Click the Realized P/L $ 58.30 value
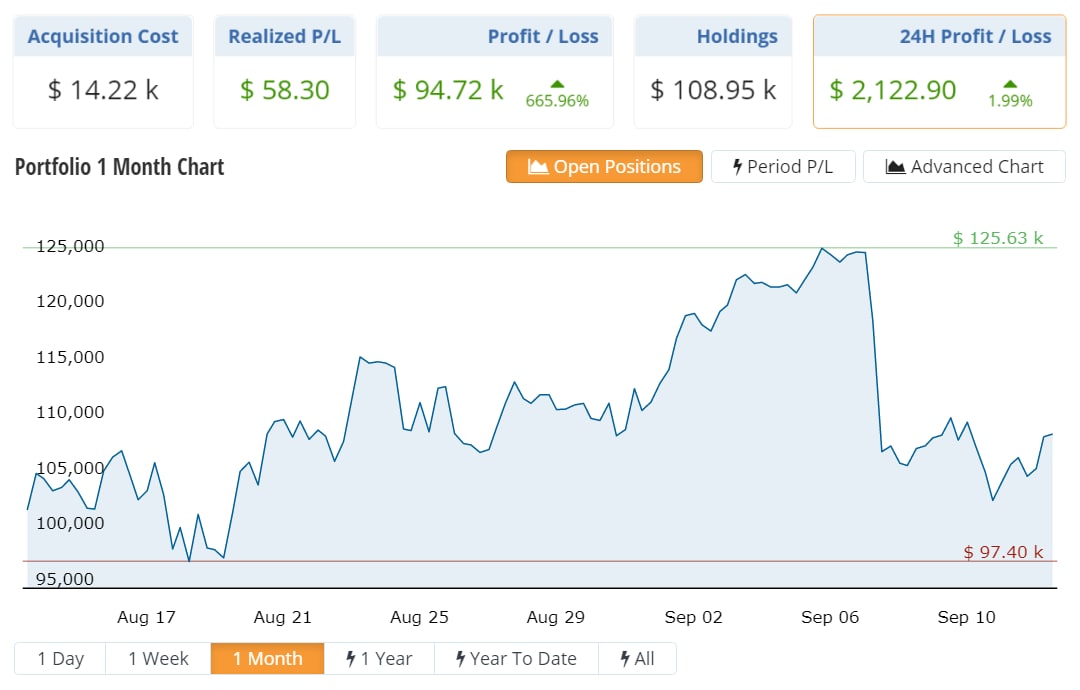 tap(284, 90)
